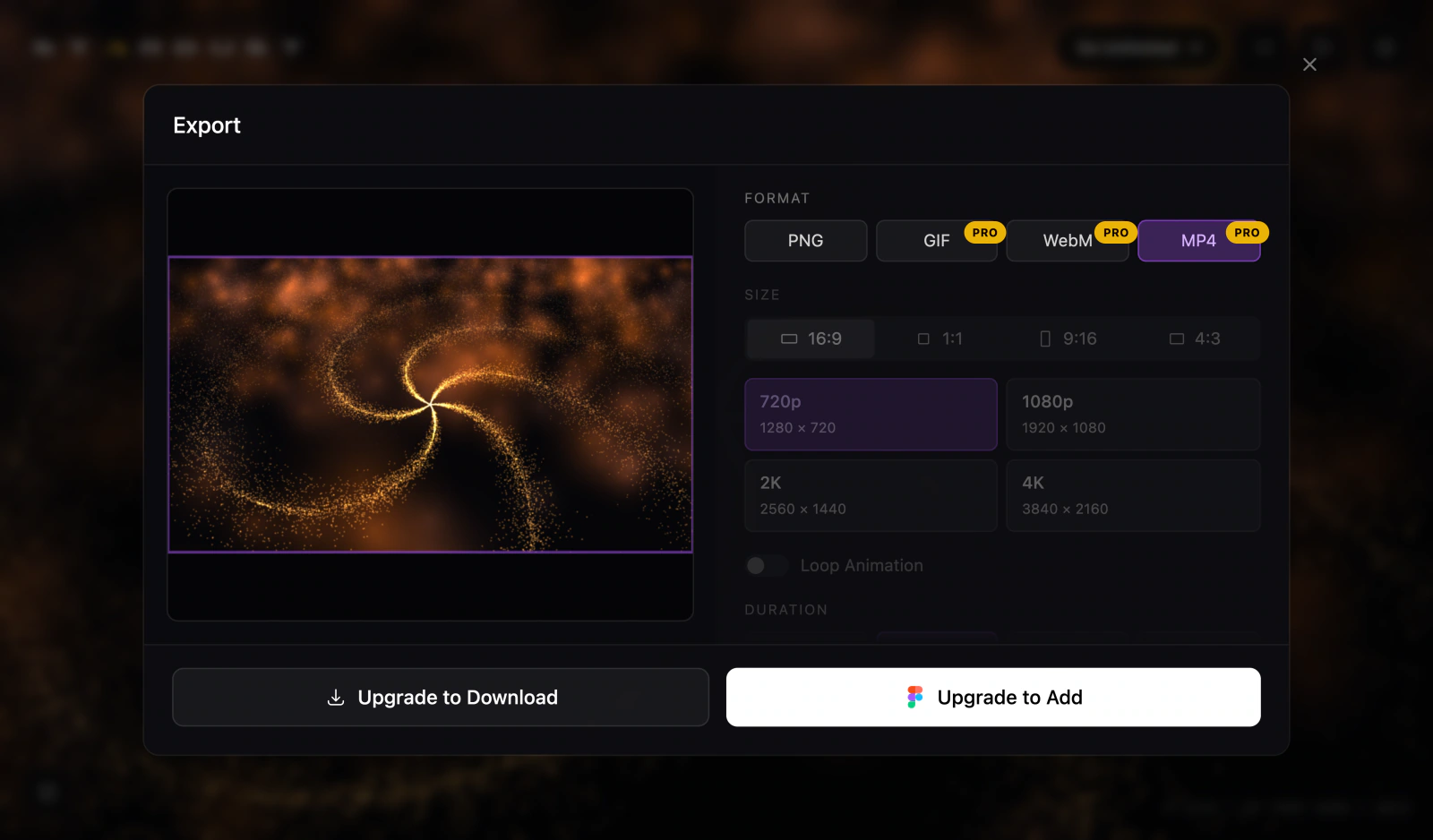
Task: Select PNG format
Action: (805, 241)
